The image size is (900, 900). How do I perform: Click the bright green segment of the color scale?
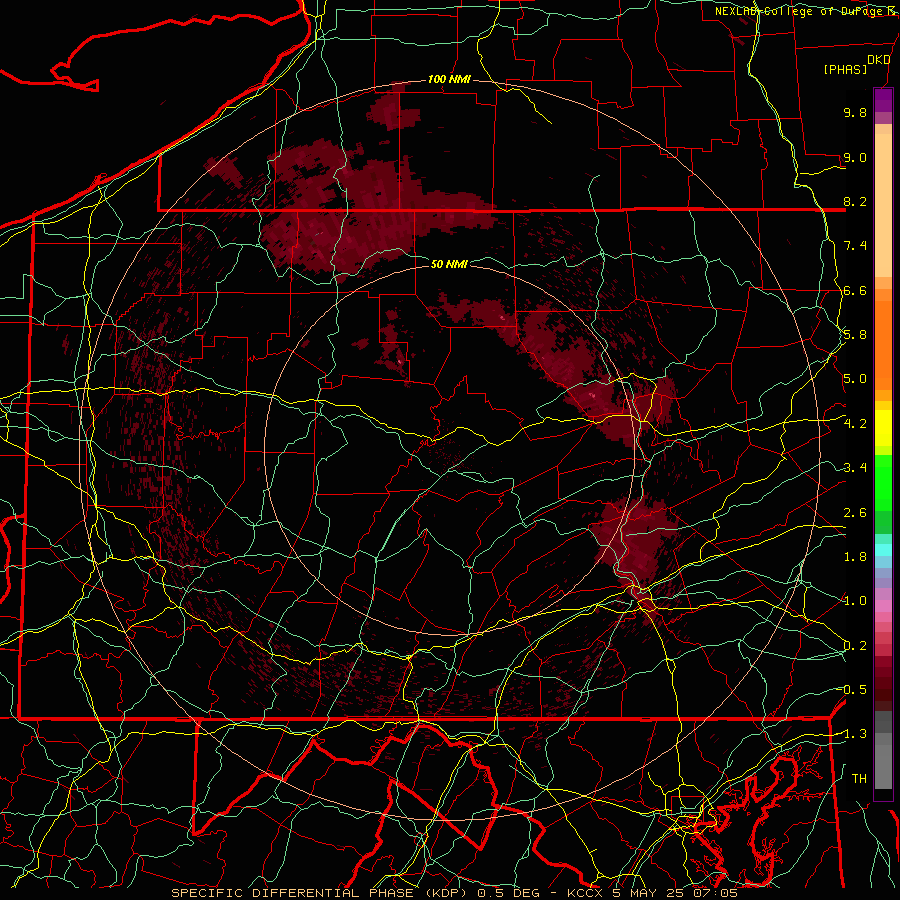click(x=883, y=482)
